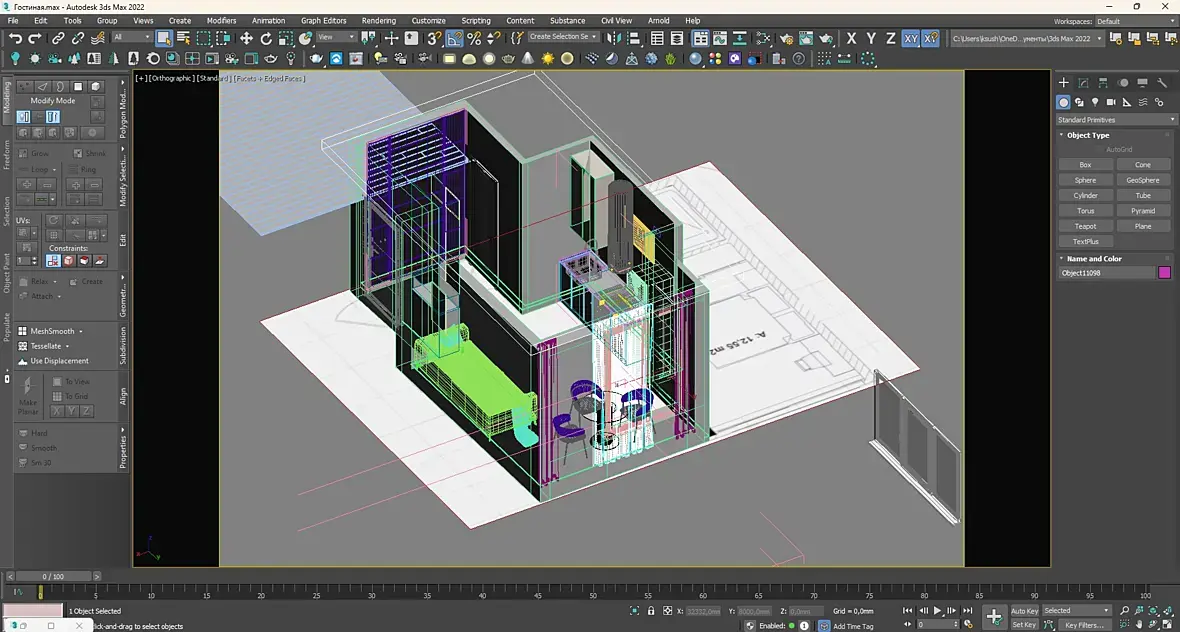This screenshot has height=632, width=1180.
Task: Click the Play Animation button
Action: [937, 611]
